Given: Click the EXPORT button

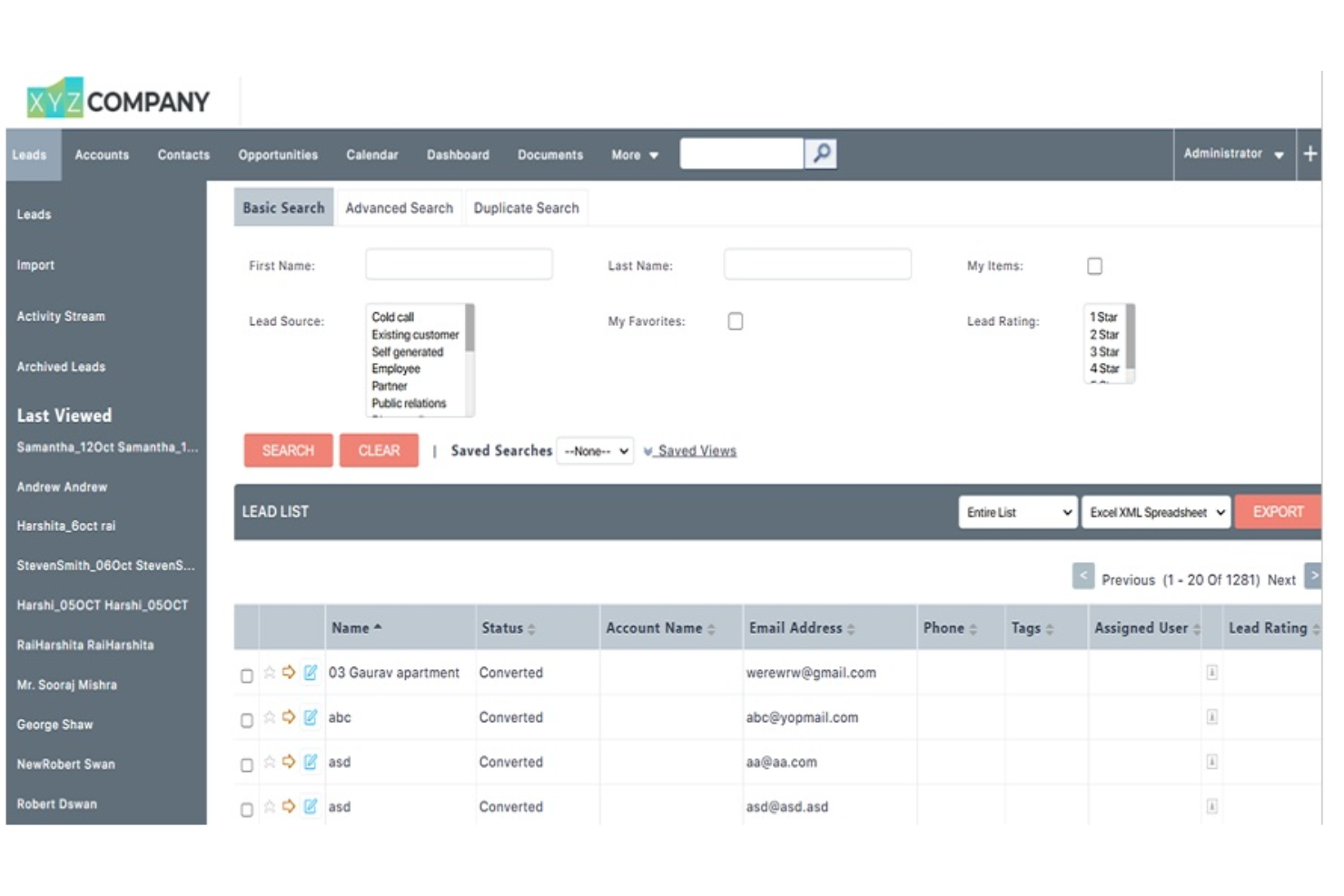Looking at the screenshot, I should coord(1279,512).
